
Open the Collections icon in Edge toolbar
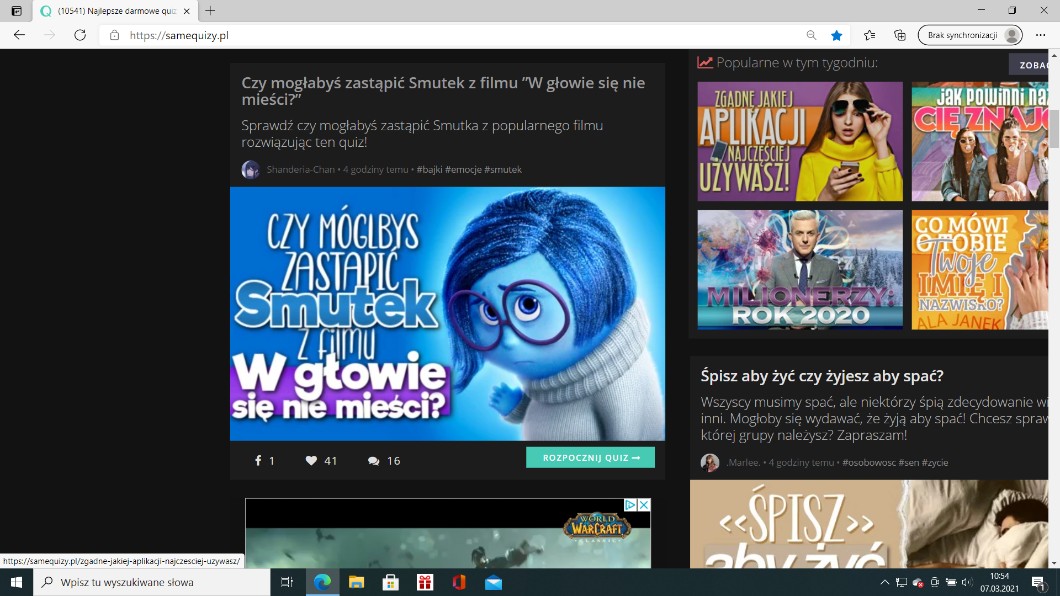pyautogui.click(x=900, y=35)
